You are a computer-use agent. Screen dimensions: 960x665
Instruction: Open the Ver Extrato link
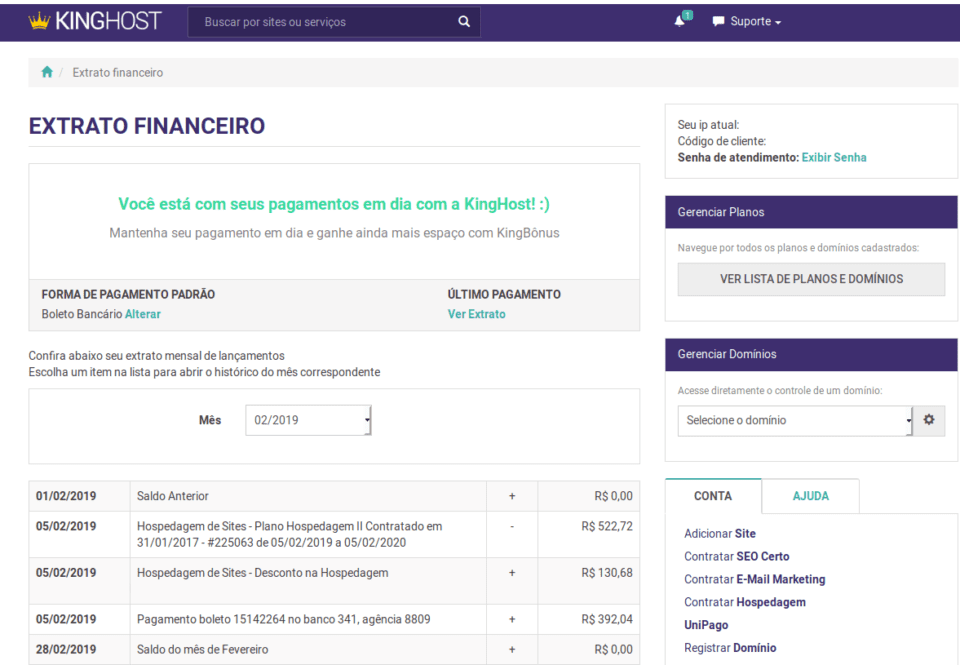[476, 314]
